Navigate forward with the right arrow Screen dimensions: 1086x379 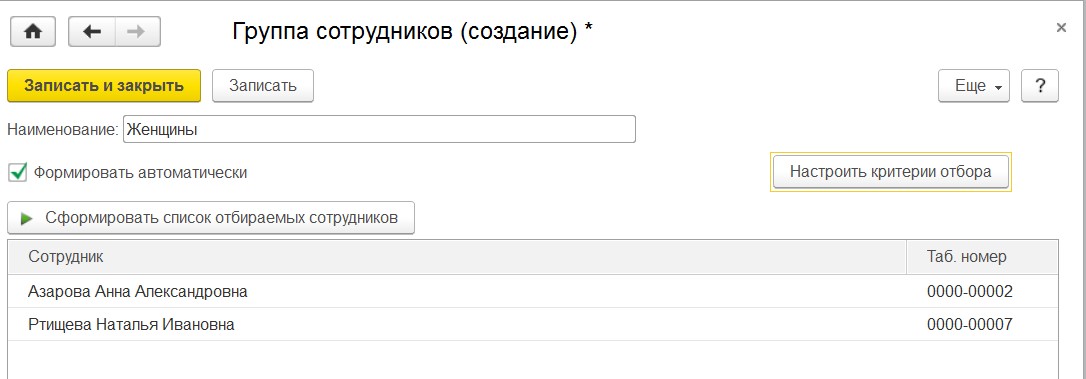[137, 32]
